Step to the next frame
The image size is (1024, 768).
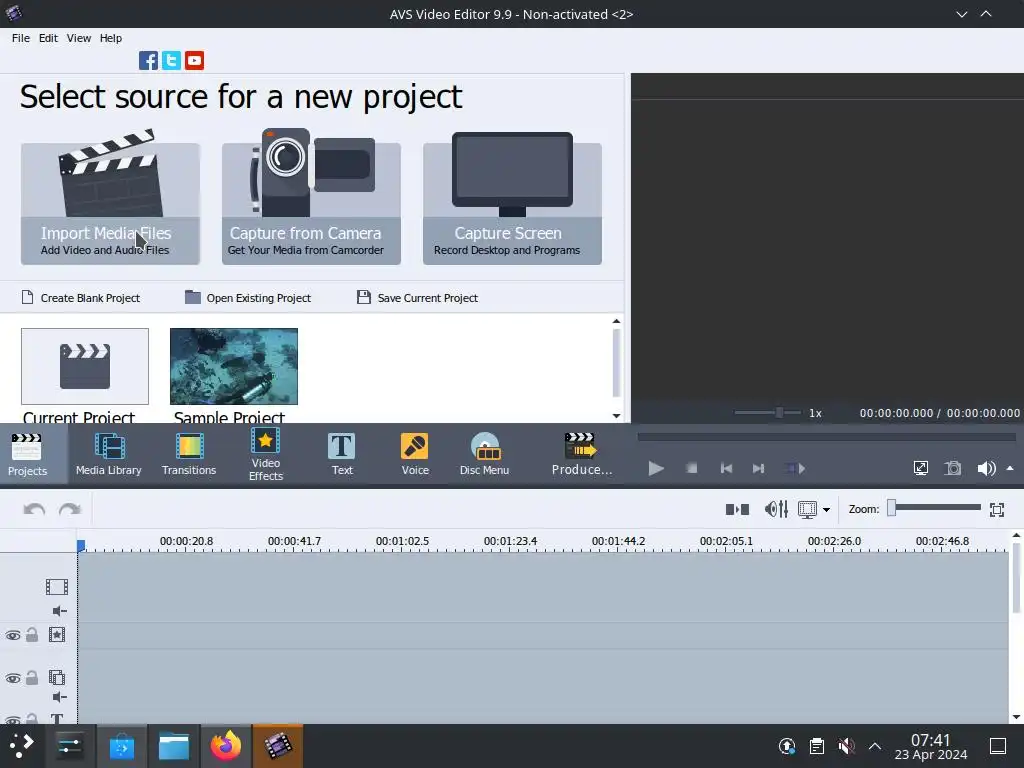758,468
